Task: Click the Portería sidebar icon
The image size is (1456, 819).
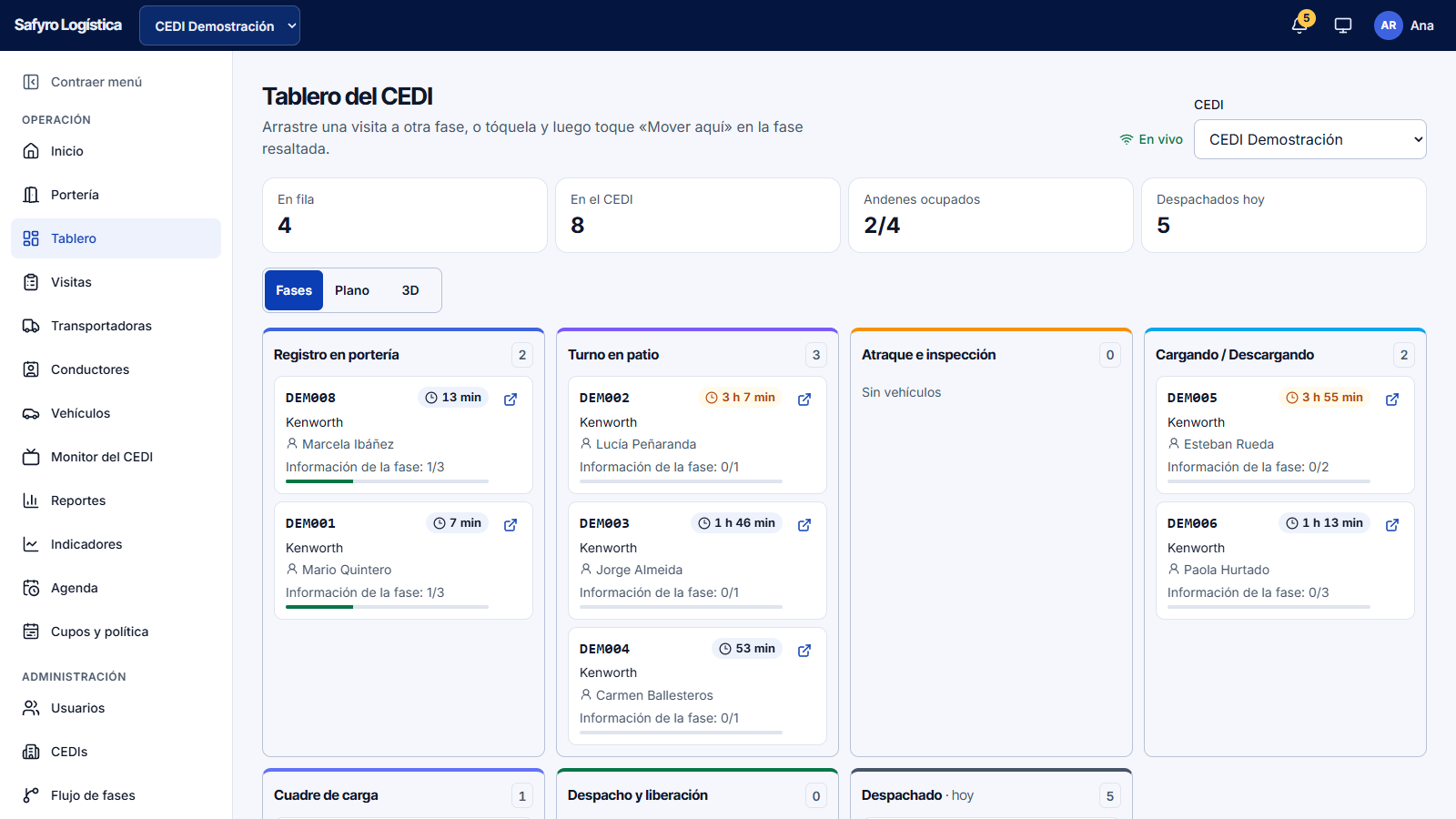Action: point(31,195)
